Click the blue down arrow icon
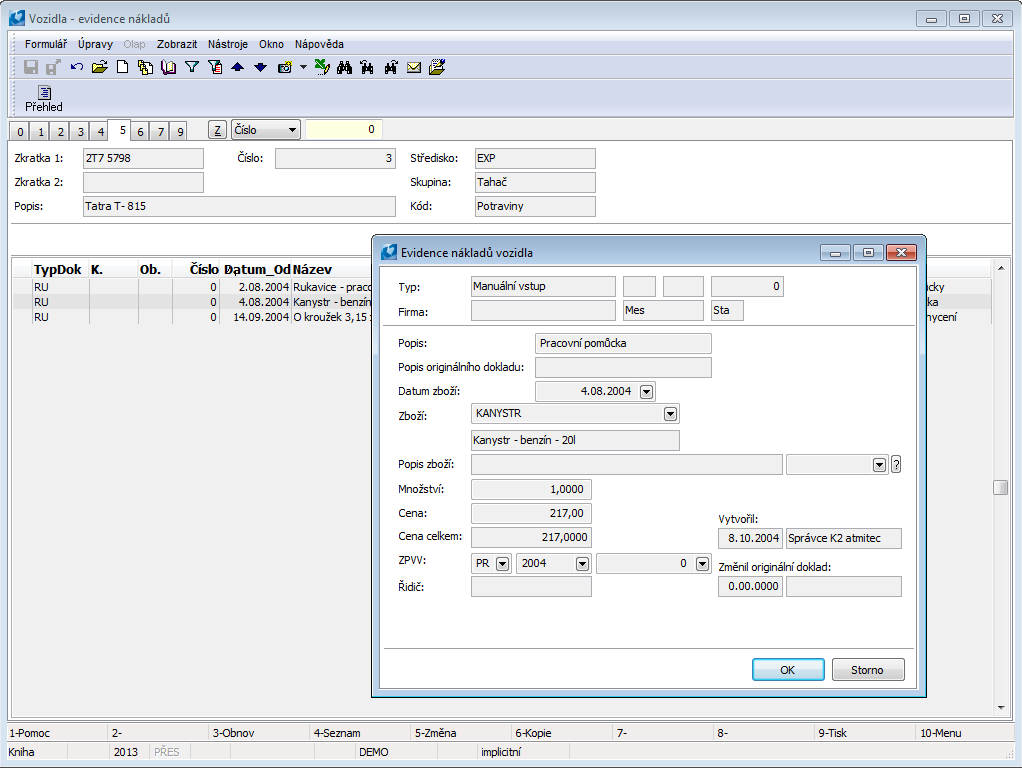Image resolution: width=1022 pixels, height=768 pixels. [260, 68]
